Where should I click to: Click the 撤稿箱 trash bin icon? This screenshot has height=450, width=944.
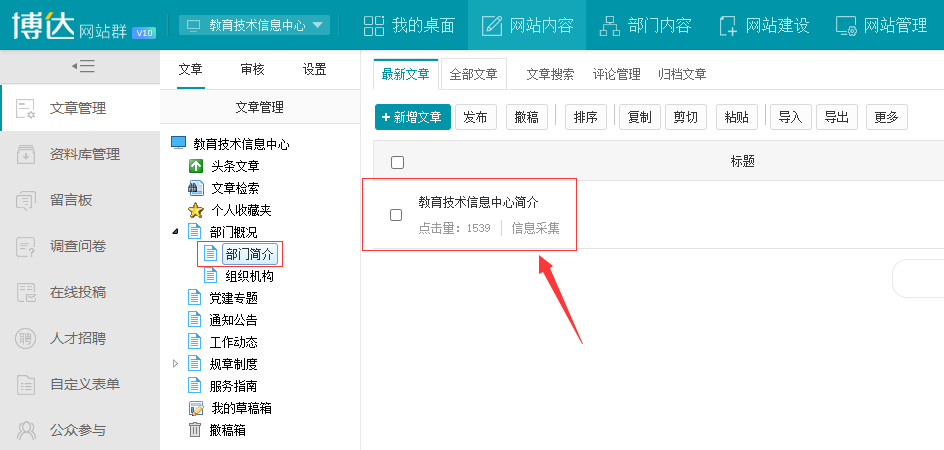(196, 430)
